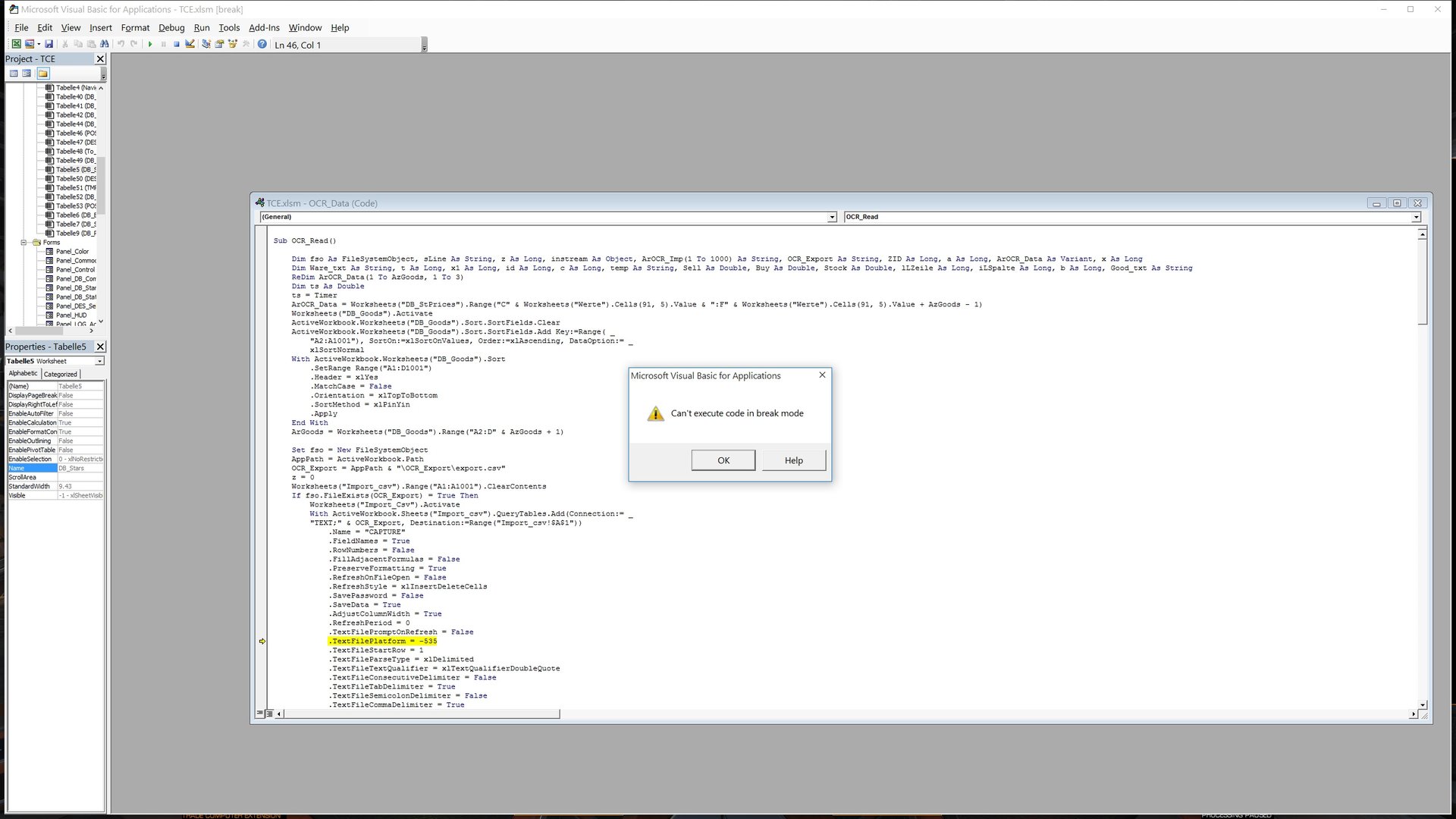Screen dimensions: 1456x819
Task: Click the View Code icon in Project panel
Action: (14, 74)
